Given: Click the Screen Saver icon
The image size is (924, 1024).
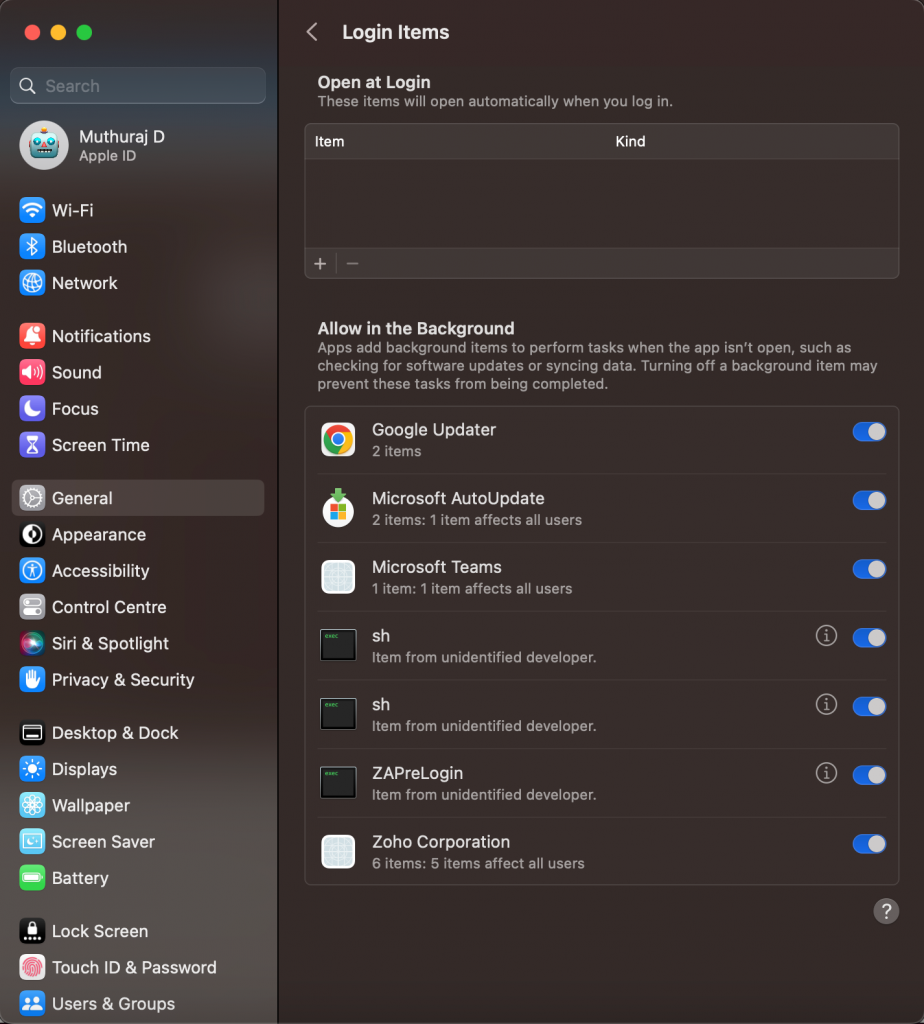Looking at the screenshot, I should tap(32, 842).
